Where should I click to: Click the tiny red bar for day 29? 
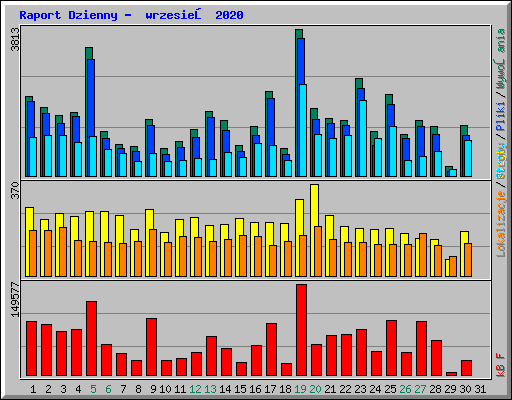[451, 374]
